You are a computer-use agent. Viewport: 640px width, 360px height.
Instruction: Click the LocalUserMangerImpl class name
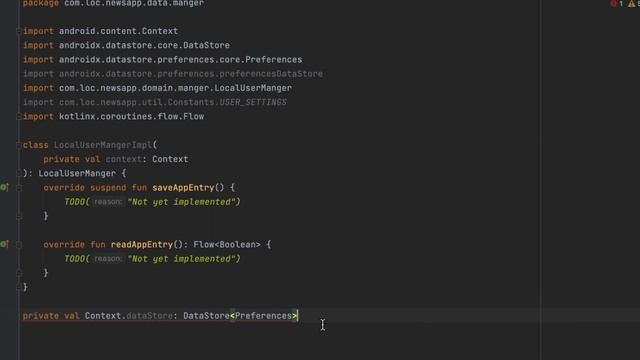(103, 145)
